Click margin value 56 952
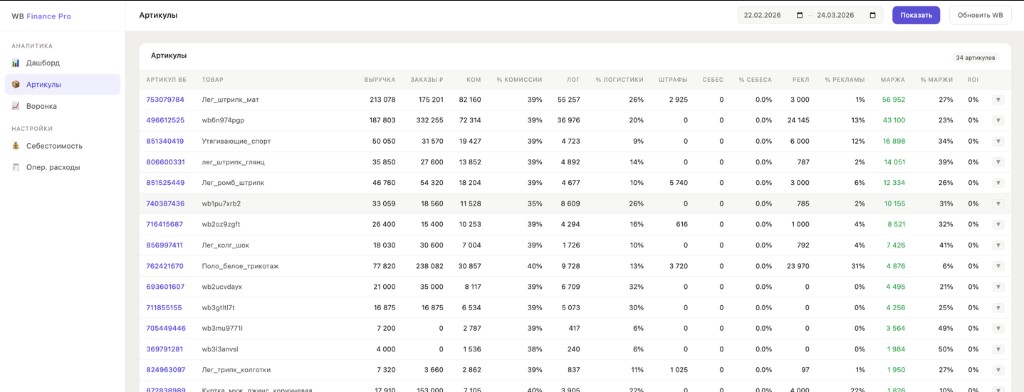The height and width of the screenshot is (392, 1024). point(893,99)
